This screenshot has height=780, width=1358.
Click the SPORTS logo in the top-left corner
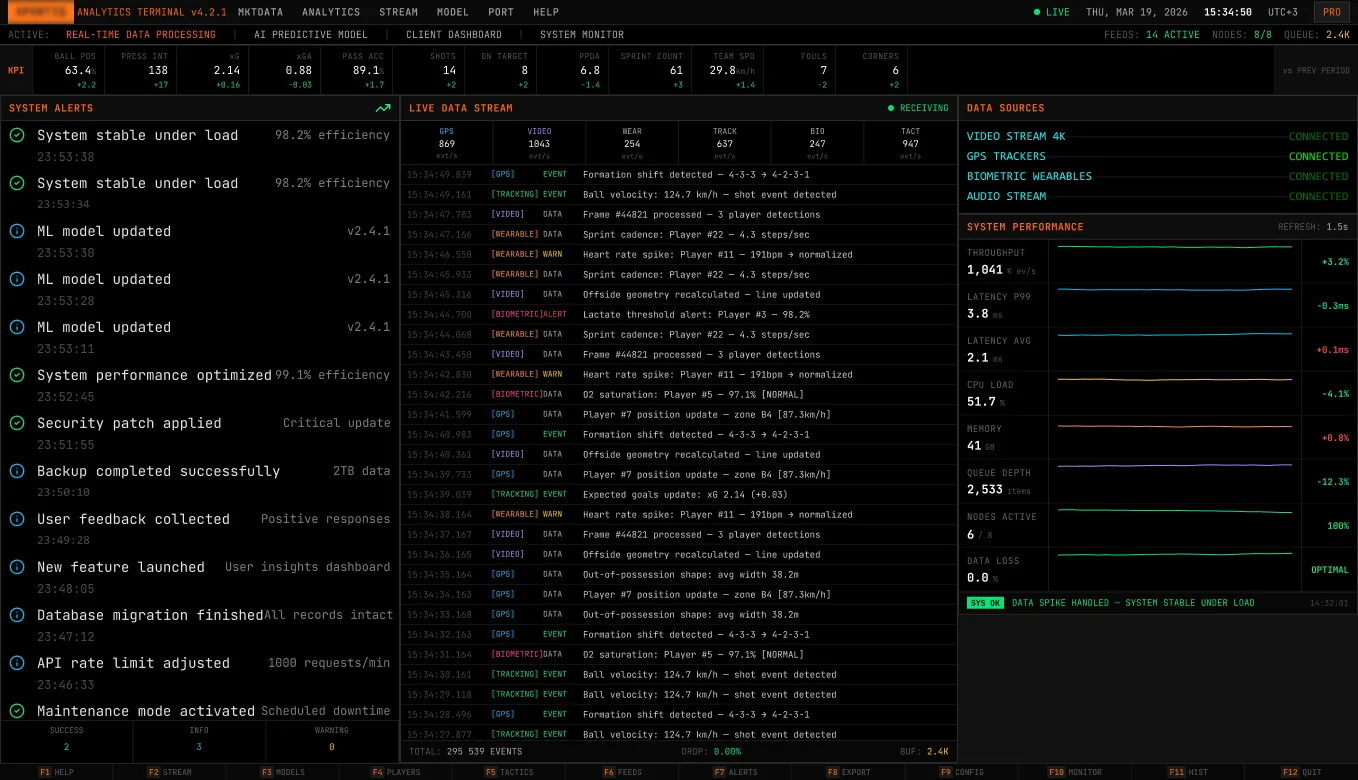tap(40, 12)
